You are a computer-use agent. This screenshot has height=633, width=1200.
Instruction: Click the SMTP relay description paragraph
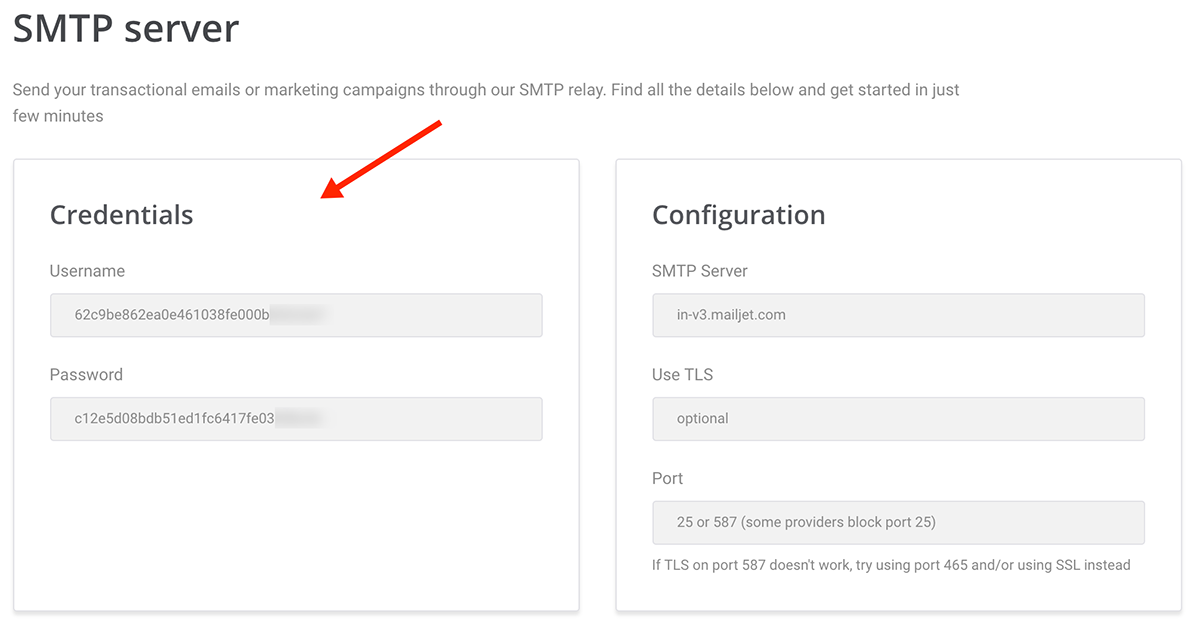click(x=486, y=103)
